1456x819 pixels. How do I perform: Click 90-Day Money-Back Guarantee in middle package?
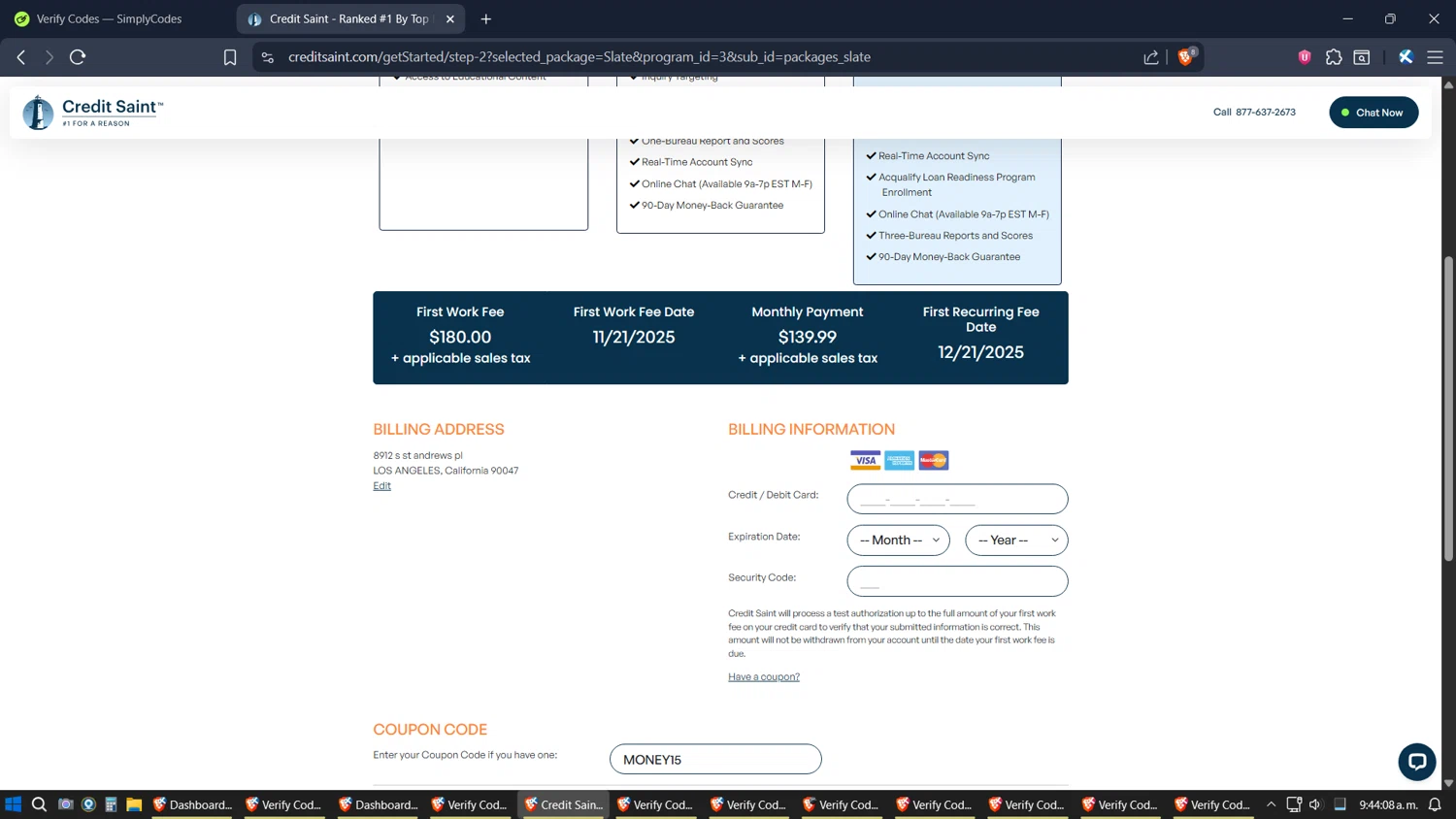712,206
